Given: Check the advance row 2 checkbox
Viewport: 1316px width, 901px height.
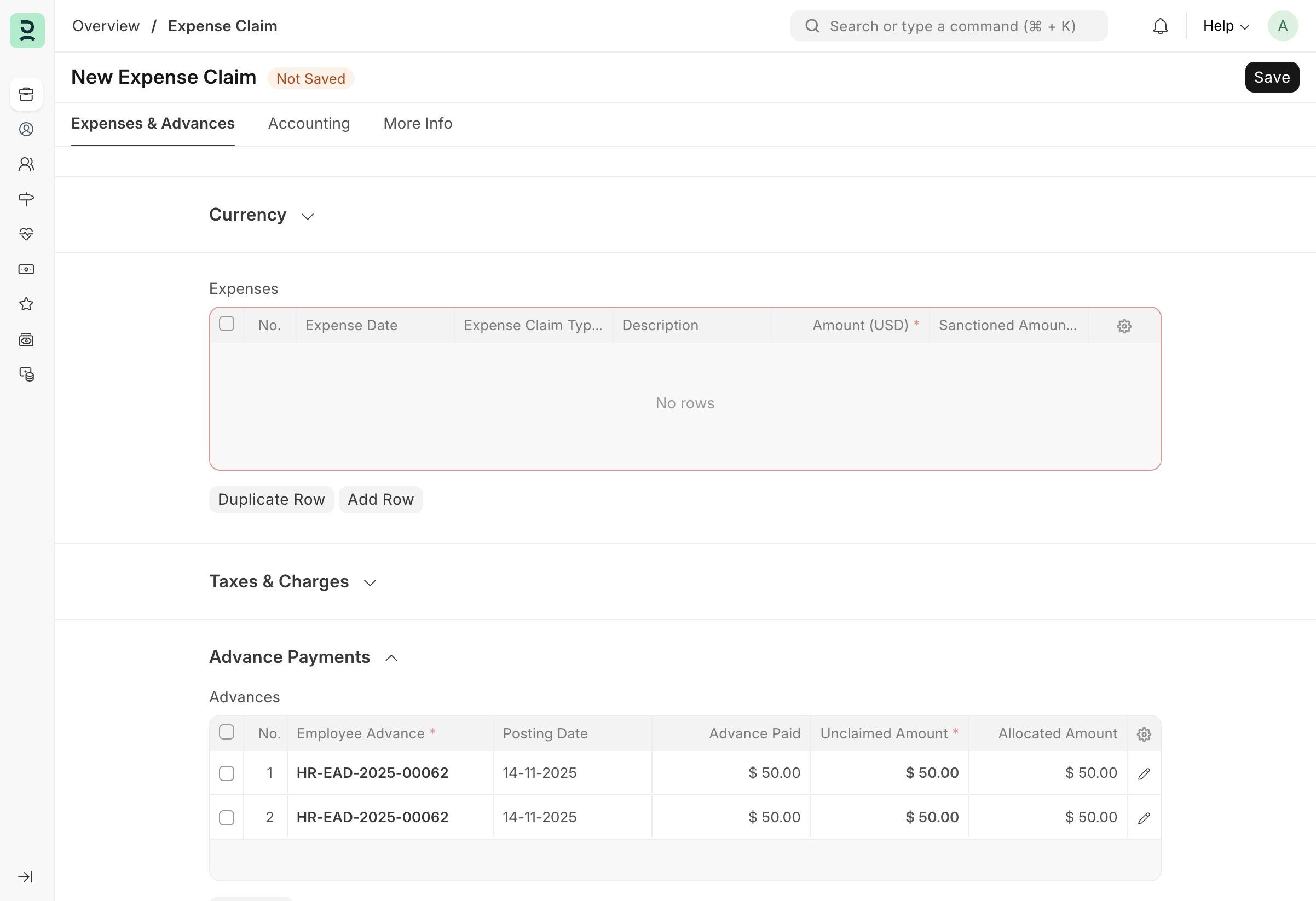Looking at the screenshot, I should click(227, 817).
